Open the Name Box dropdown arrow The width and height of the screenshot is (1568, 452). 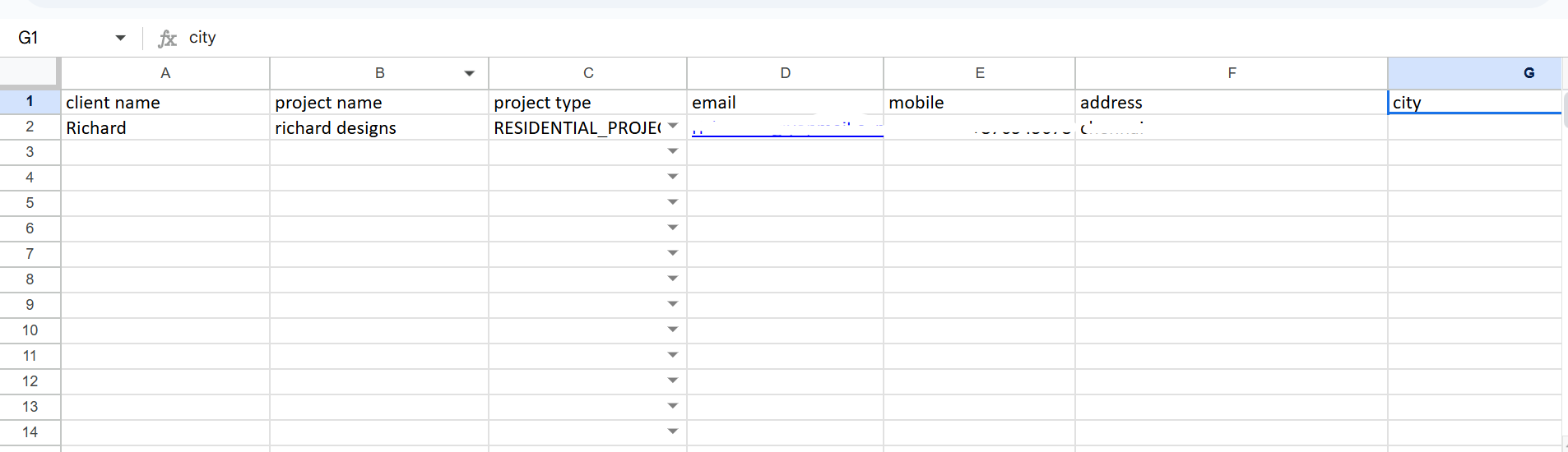click(121, 38)
